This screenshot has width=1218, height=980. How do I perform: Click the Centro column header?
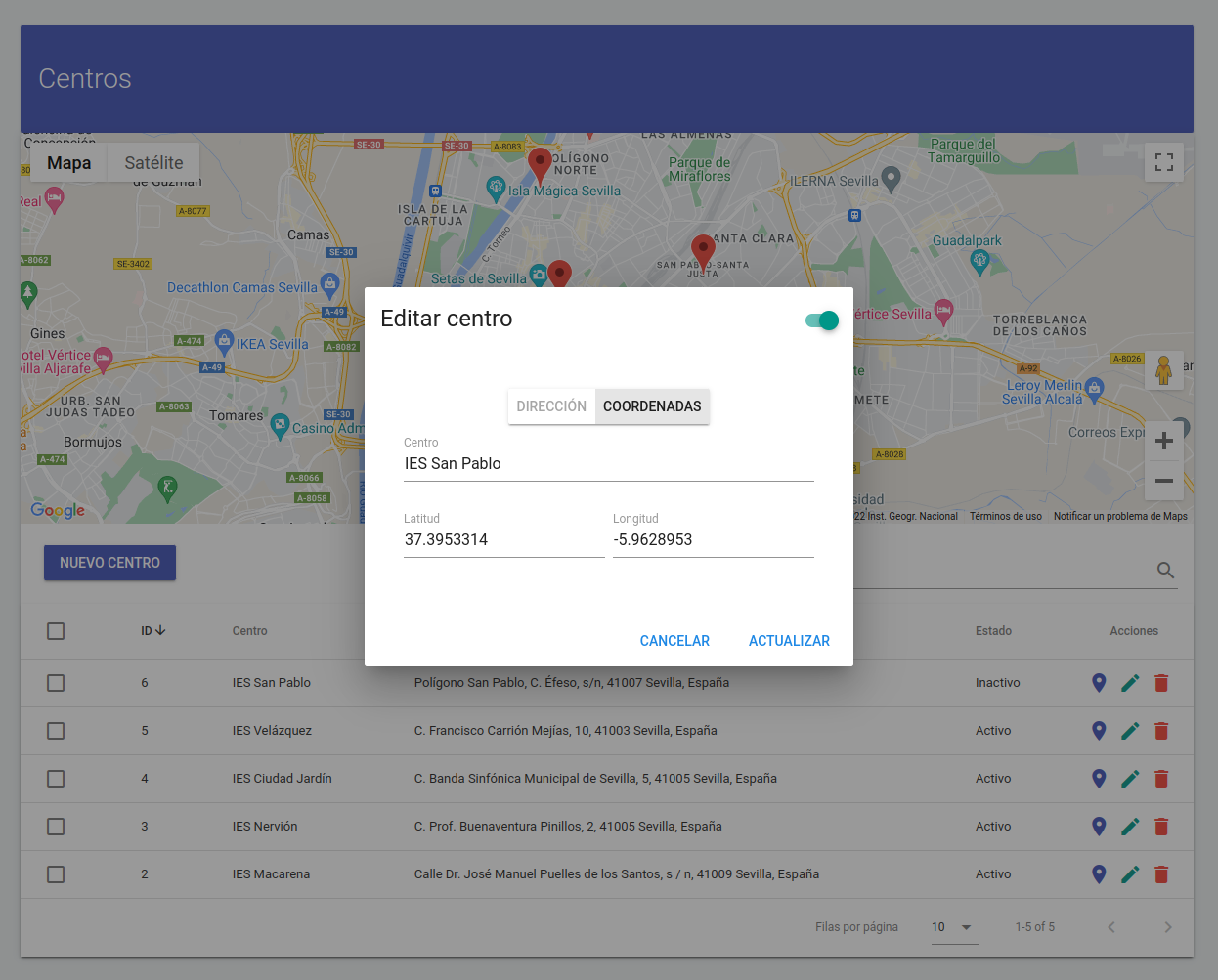(x=249, y=631)
